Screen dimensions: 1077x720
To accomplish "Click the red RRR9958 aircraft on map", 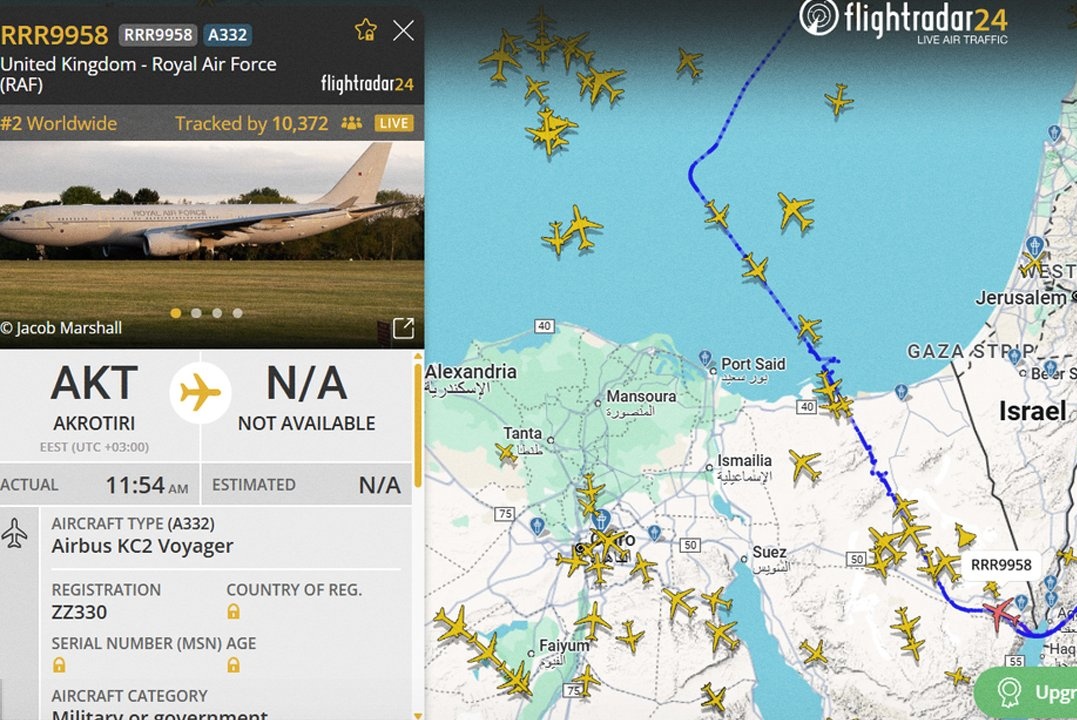I will point(999,612).
